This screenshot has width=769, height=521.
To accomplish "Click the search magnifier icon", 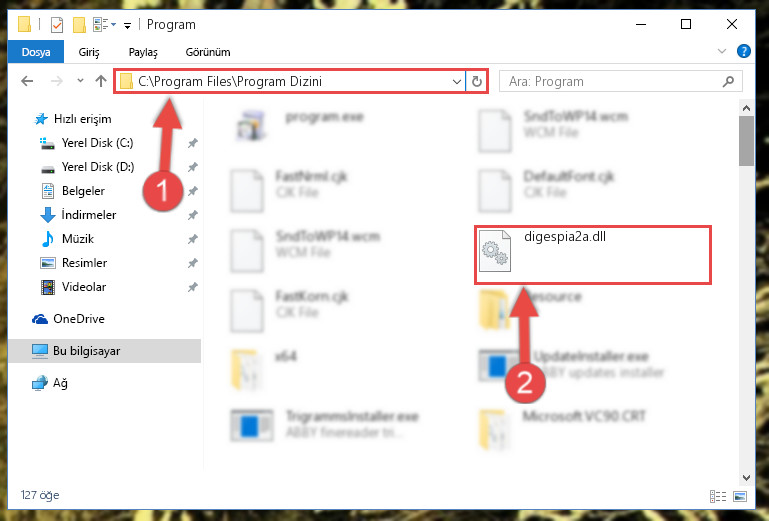I will [x=729, y=81].
